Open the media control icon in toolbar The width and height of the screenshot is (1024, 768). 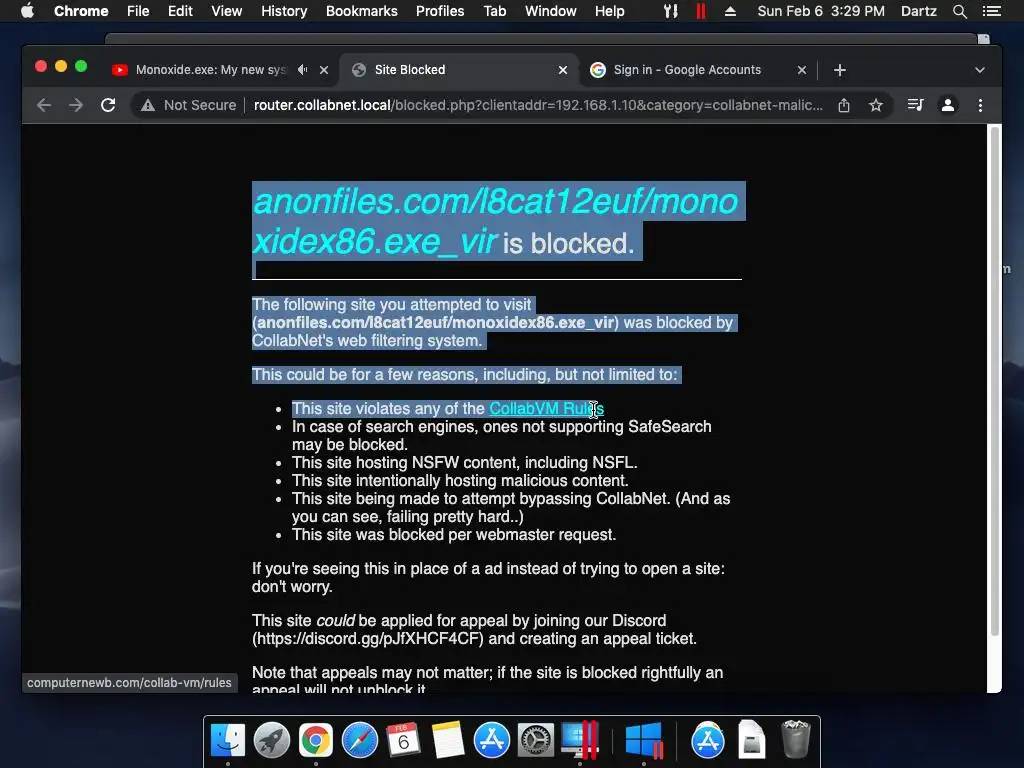(916, 105)
